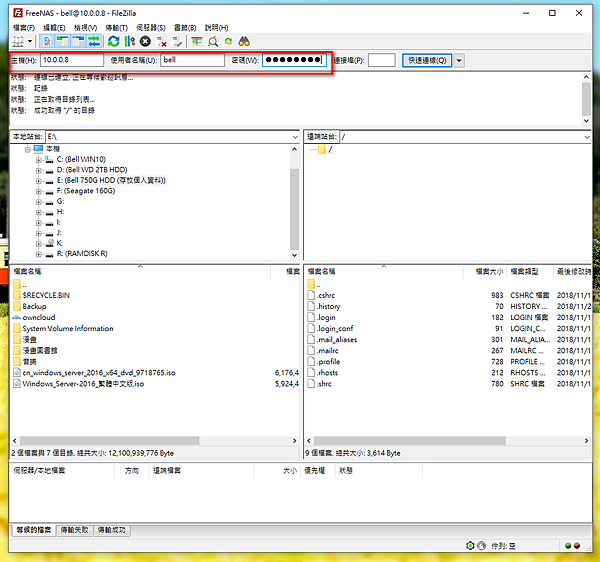Toggle directory comparison icon

(213, 41)
